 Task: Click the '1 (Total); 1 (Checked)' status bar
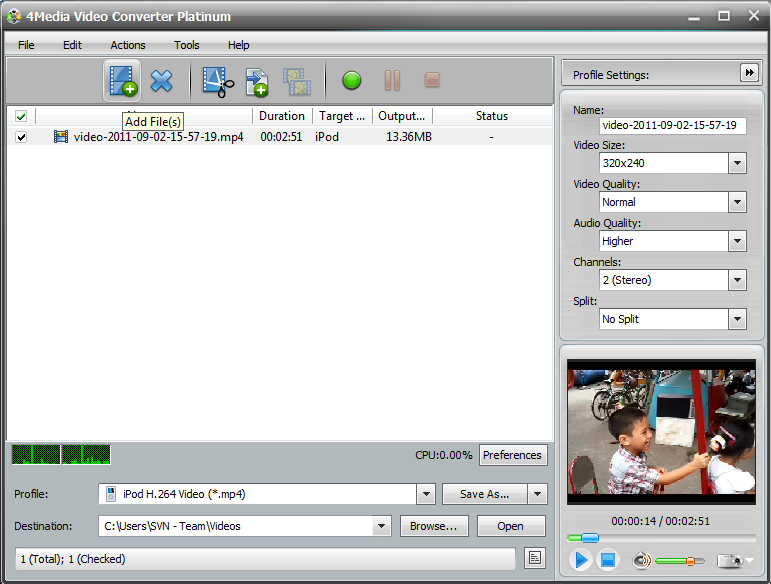click(x=266, y=559)
